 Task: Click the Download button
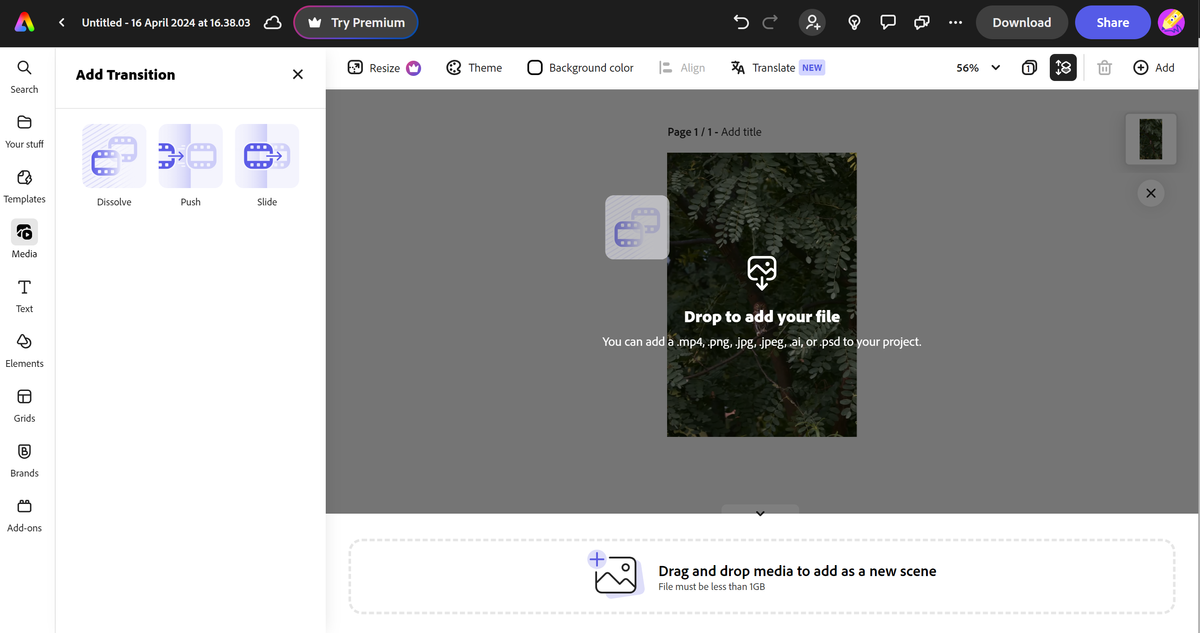[x=1022, y=22]
